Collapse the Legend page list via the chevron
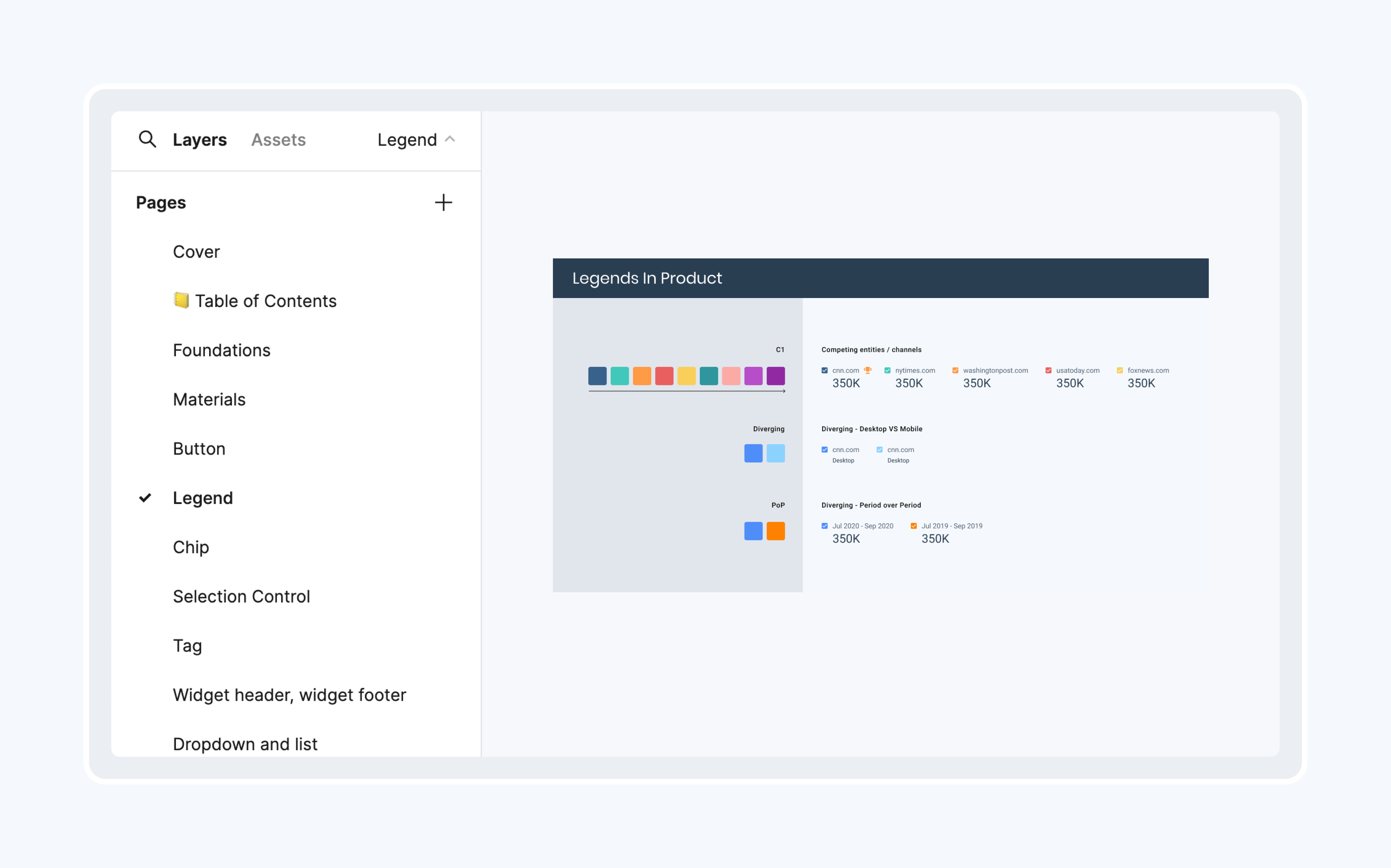Image resolution: width=1391 pixels, height=868 pixels. point(450,139)
